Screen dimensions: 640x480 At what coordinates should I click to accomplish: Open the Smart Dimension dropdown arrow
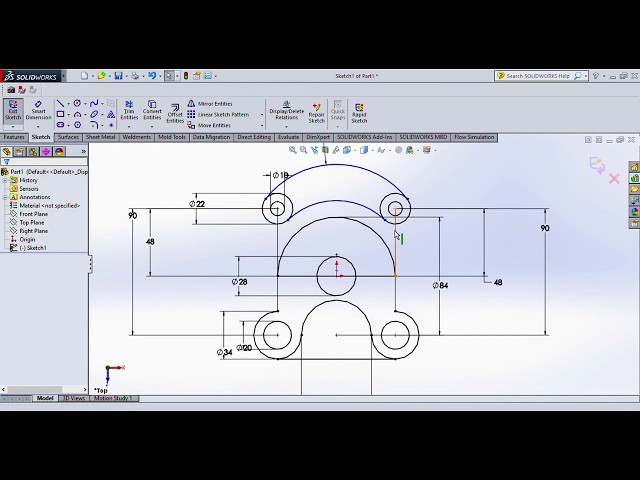[x=38, y=127]
